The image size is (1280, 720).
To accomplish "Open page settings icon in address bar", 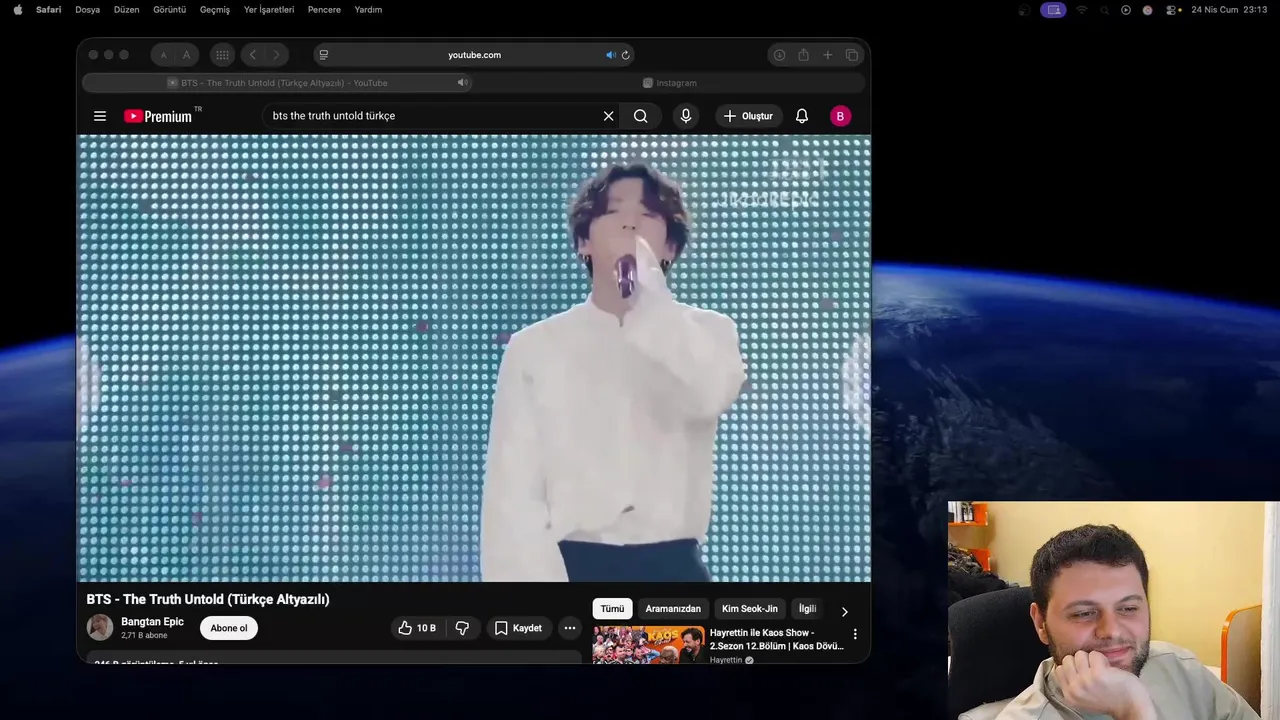I will coord(323,55).
